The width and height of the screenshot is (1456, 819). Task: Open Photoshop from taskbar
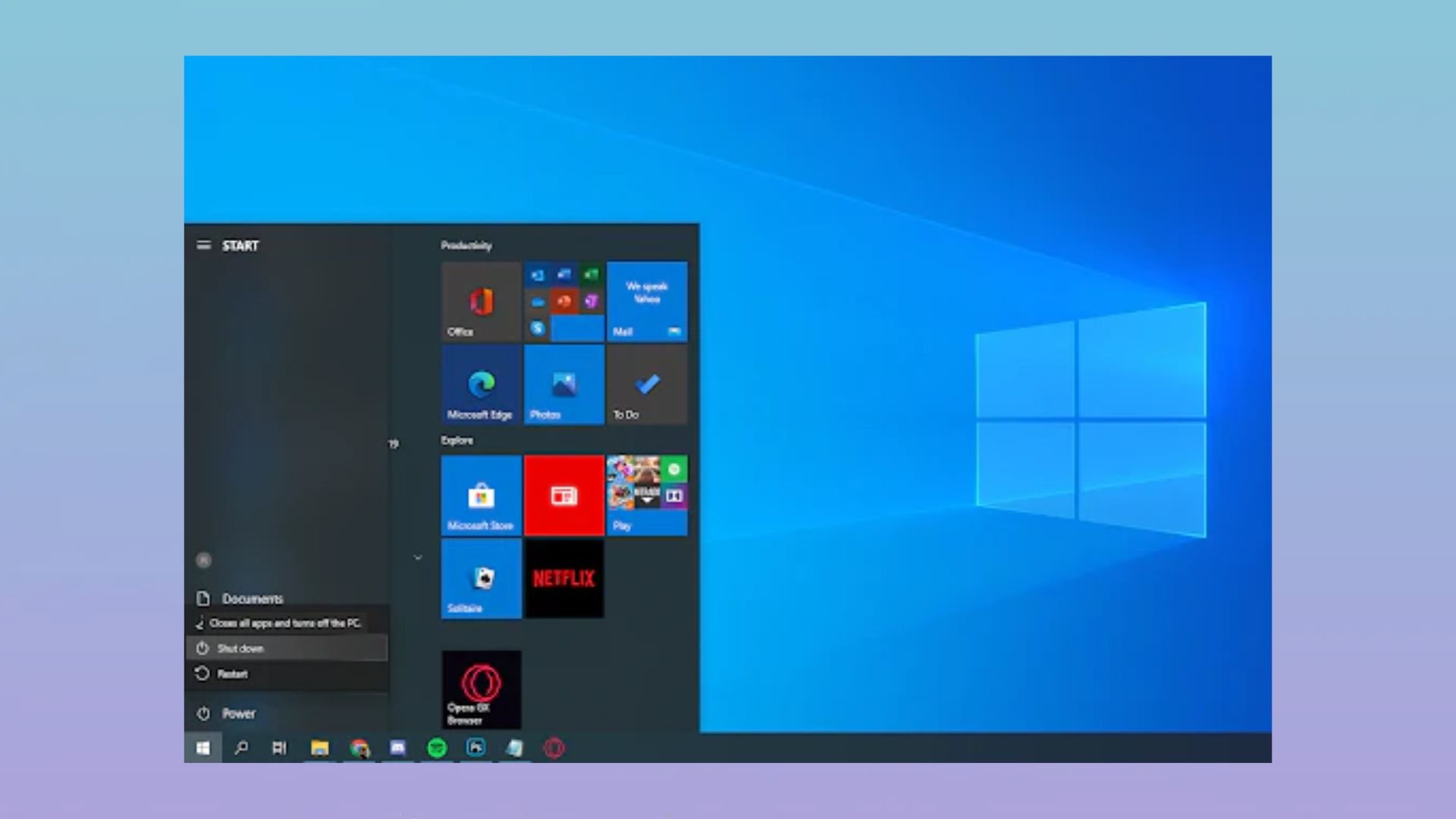(476, 748)
